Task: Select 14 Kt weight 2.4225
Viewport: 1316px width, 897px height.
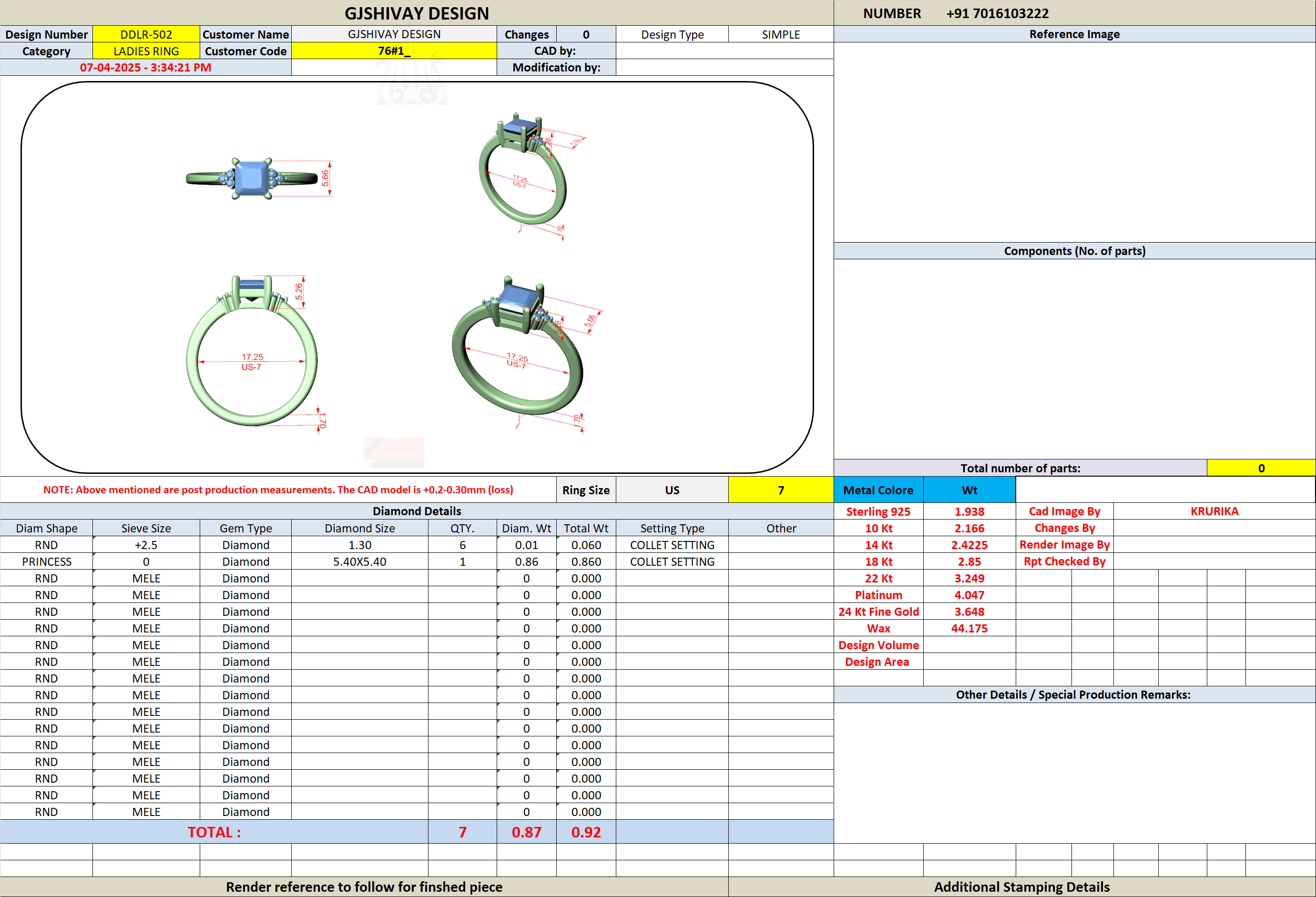Action: pos(969,545)
